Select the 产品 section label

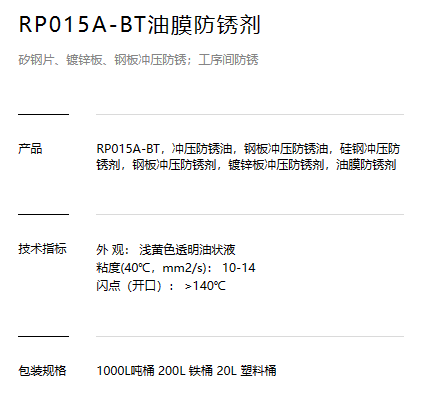point(30,149)
